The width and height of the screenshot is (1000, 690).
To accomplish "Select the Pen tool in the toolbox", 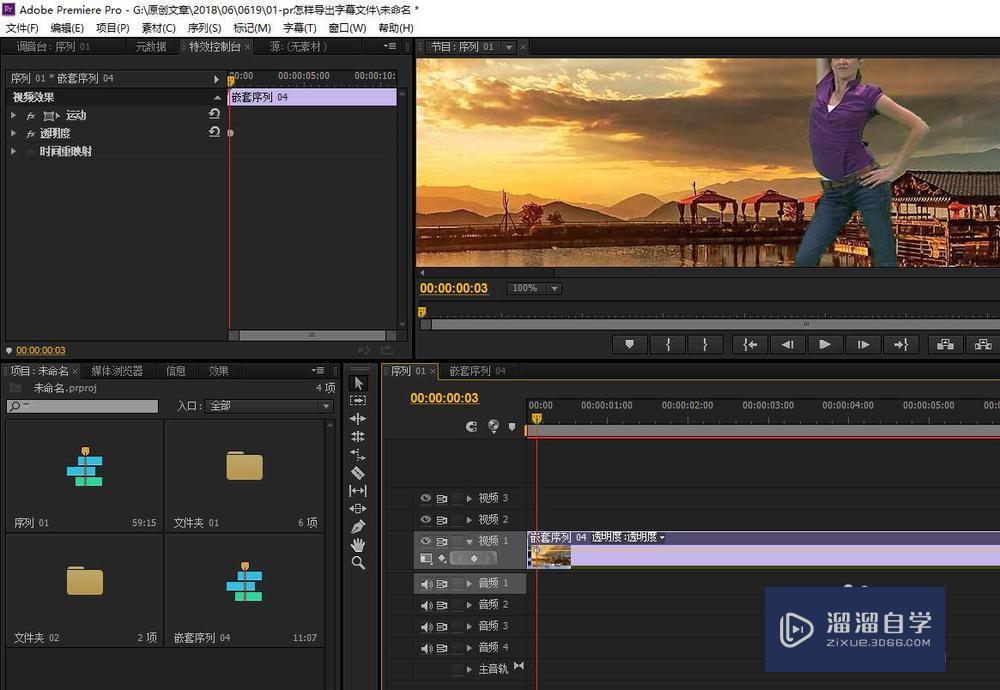I will pos(358,527).
